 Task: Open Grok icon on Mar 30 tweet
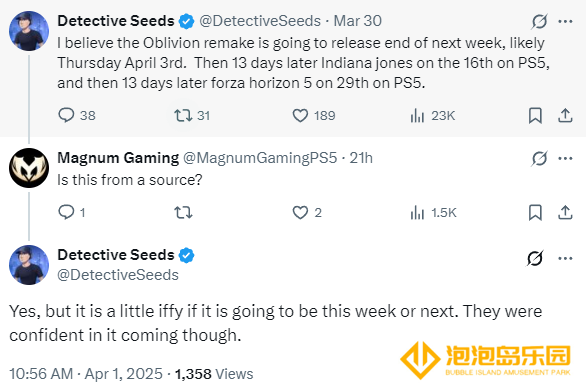point(539,21)
